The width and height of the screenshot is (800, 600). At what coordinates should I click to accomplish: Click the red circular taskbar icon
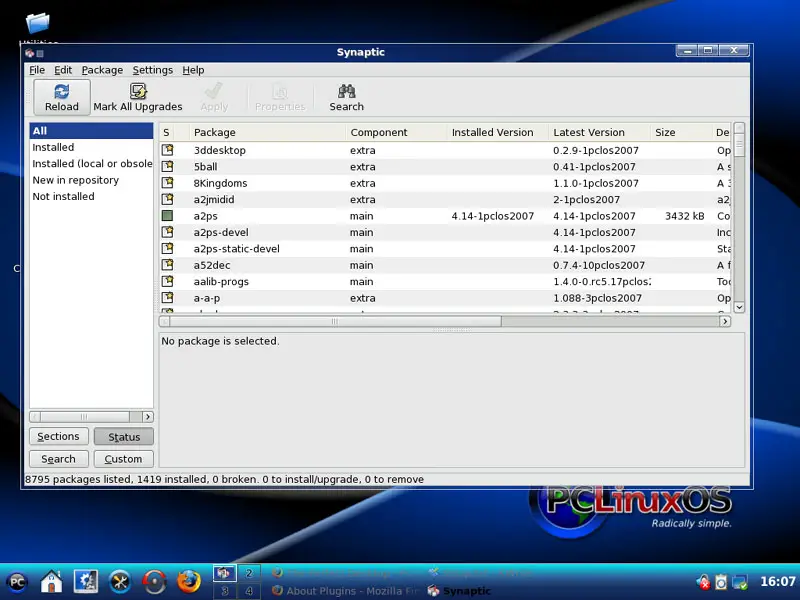[x=154, y=582]
